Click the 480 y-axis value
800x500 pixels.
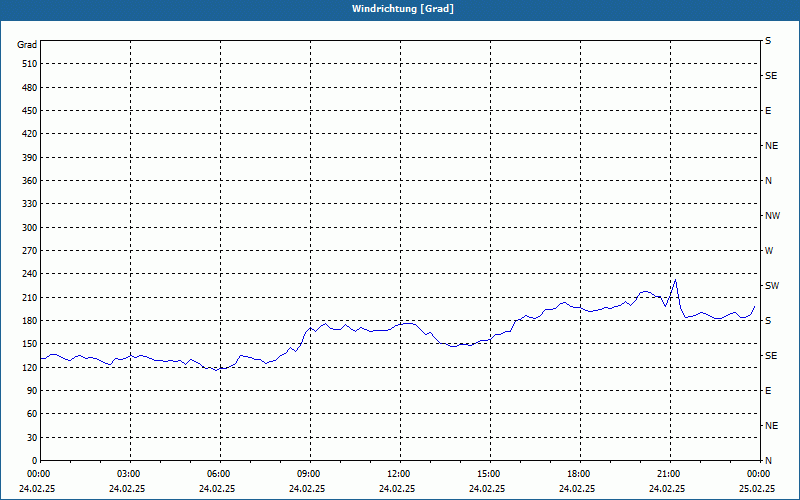[x=30, y=88]
